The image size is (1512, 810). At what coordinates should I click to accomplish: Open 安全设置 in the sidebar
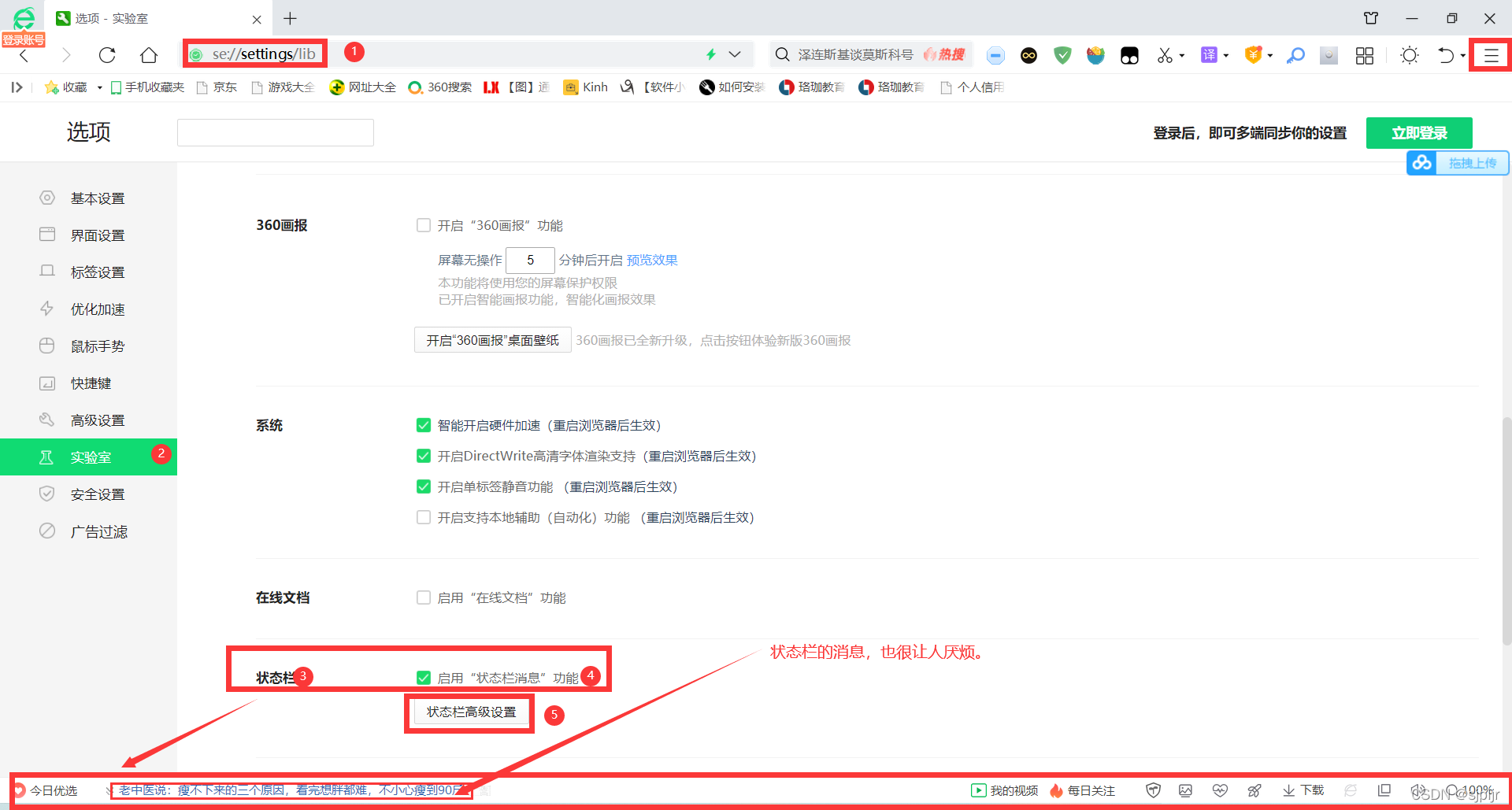click(88, 494)
